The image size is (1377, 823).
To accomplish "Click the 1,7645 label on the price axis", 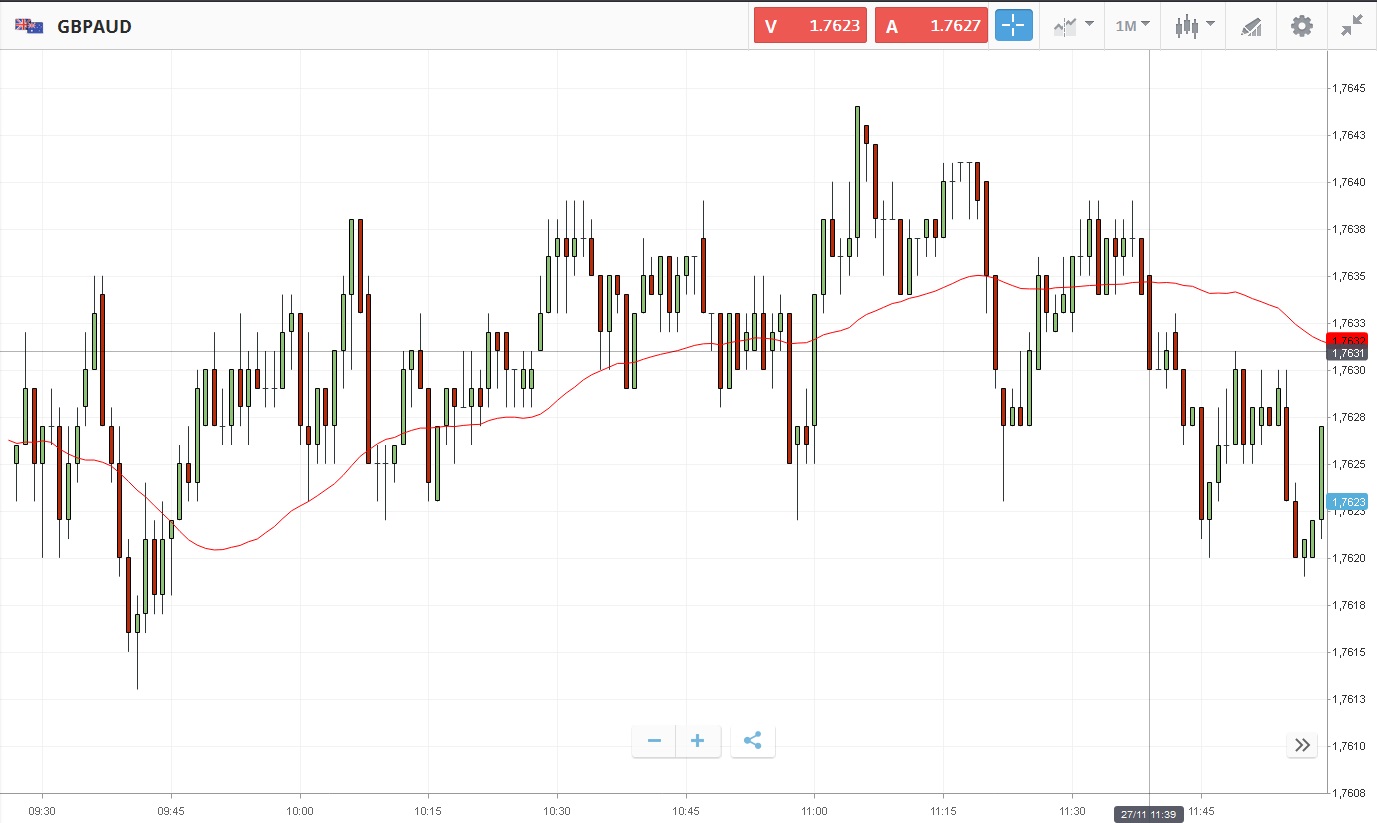I will (x=1349, y=88).
